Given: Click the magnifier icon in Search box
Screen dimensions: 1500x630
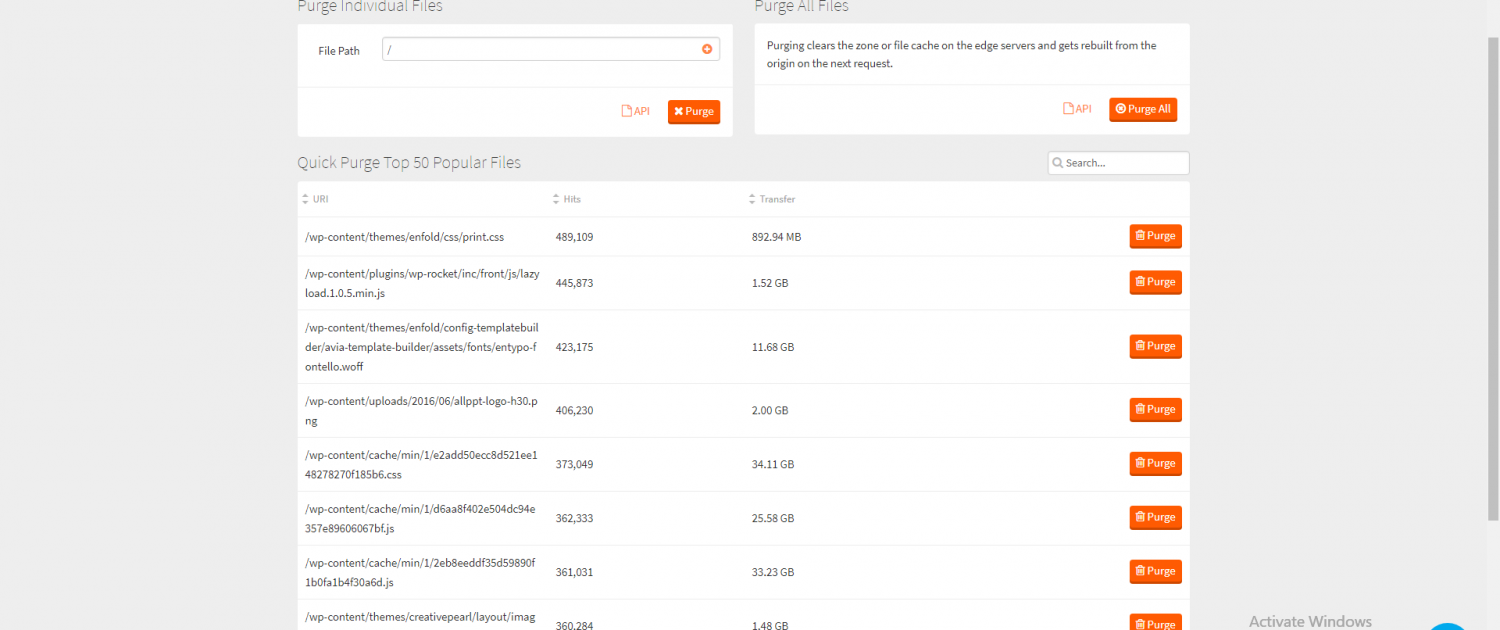Looking at the screenshot, I should [1057, 163].
